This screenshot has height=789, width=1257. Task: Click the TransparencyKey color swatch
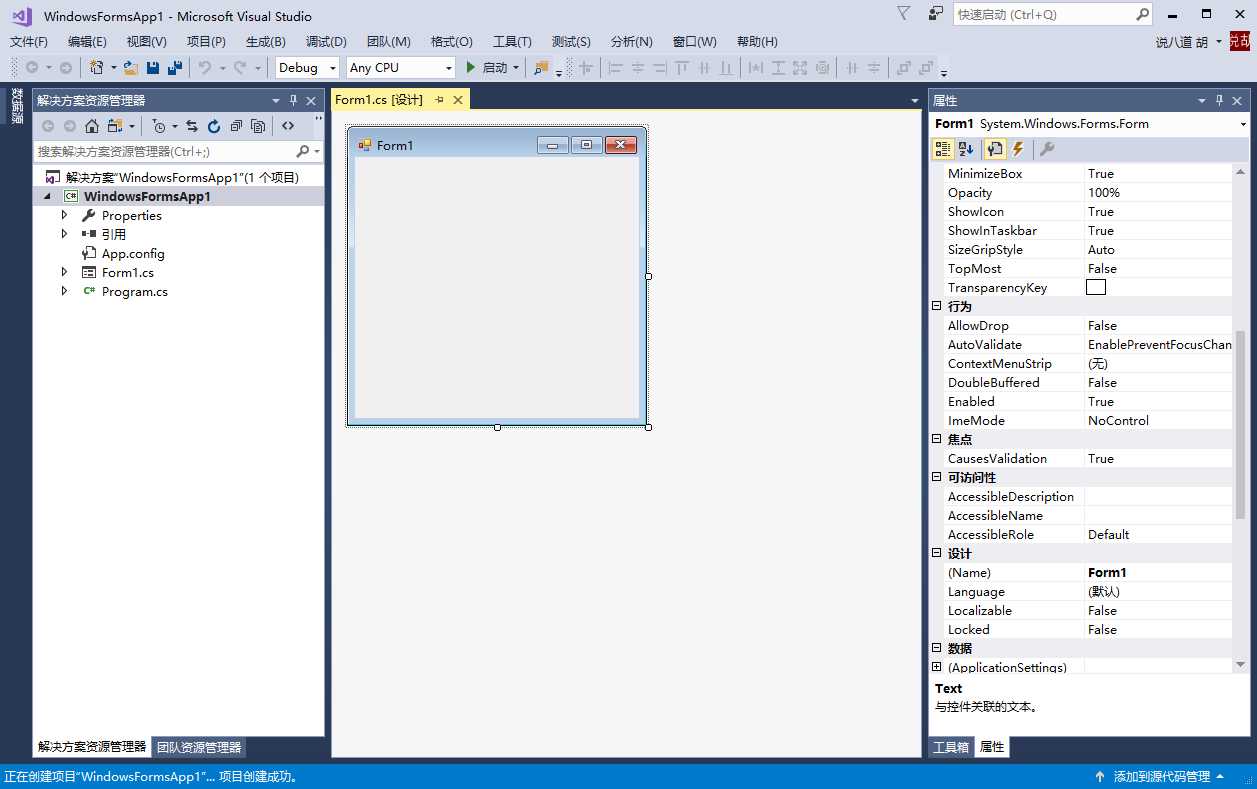(1096, 287)
